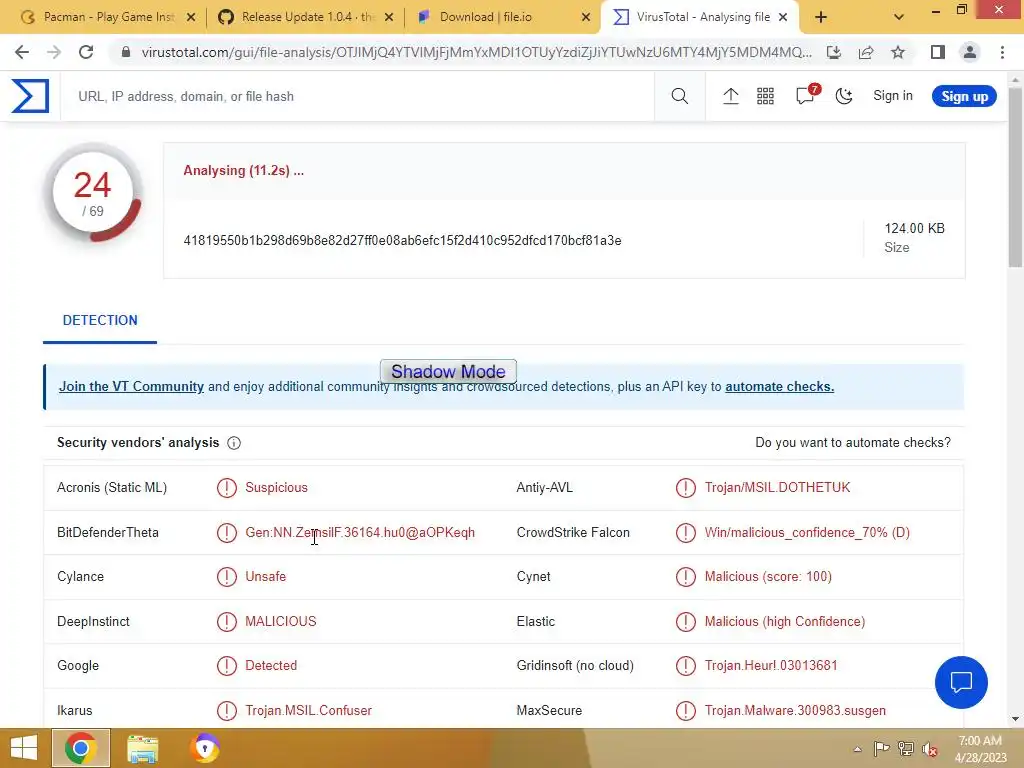The image size is (1024, 768).
Task: Click the browser back arrow
Action: coord(22,52)
